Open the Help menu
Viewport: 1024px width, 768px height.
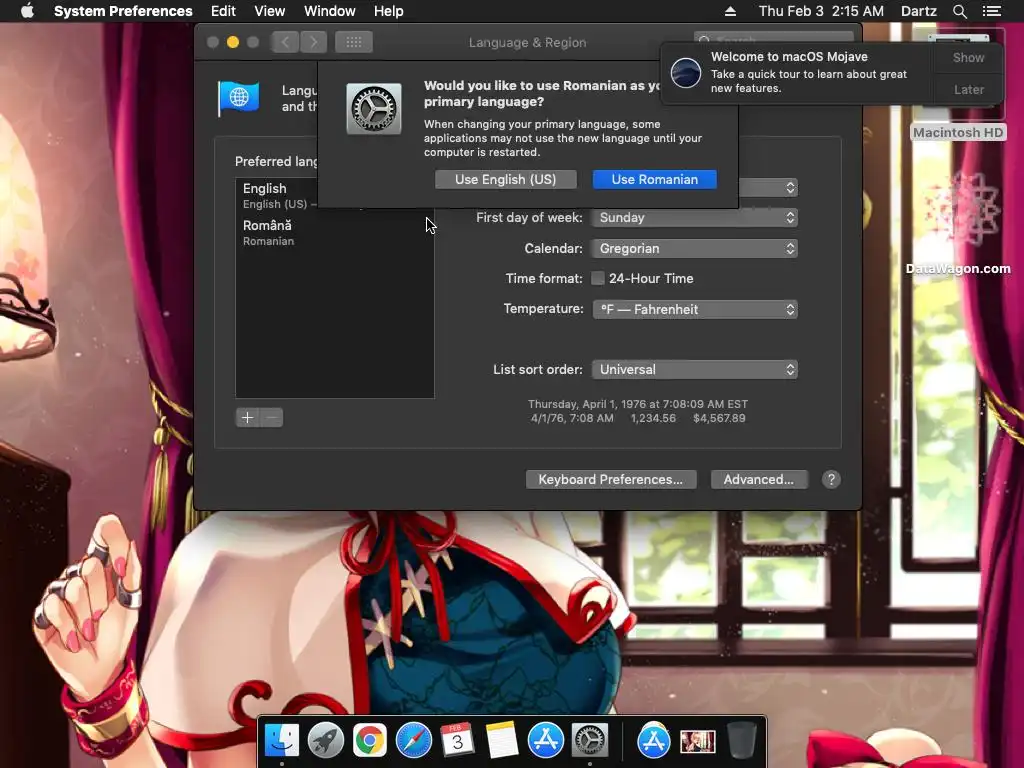click(x=389, y=11)
